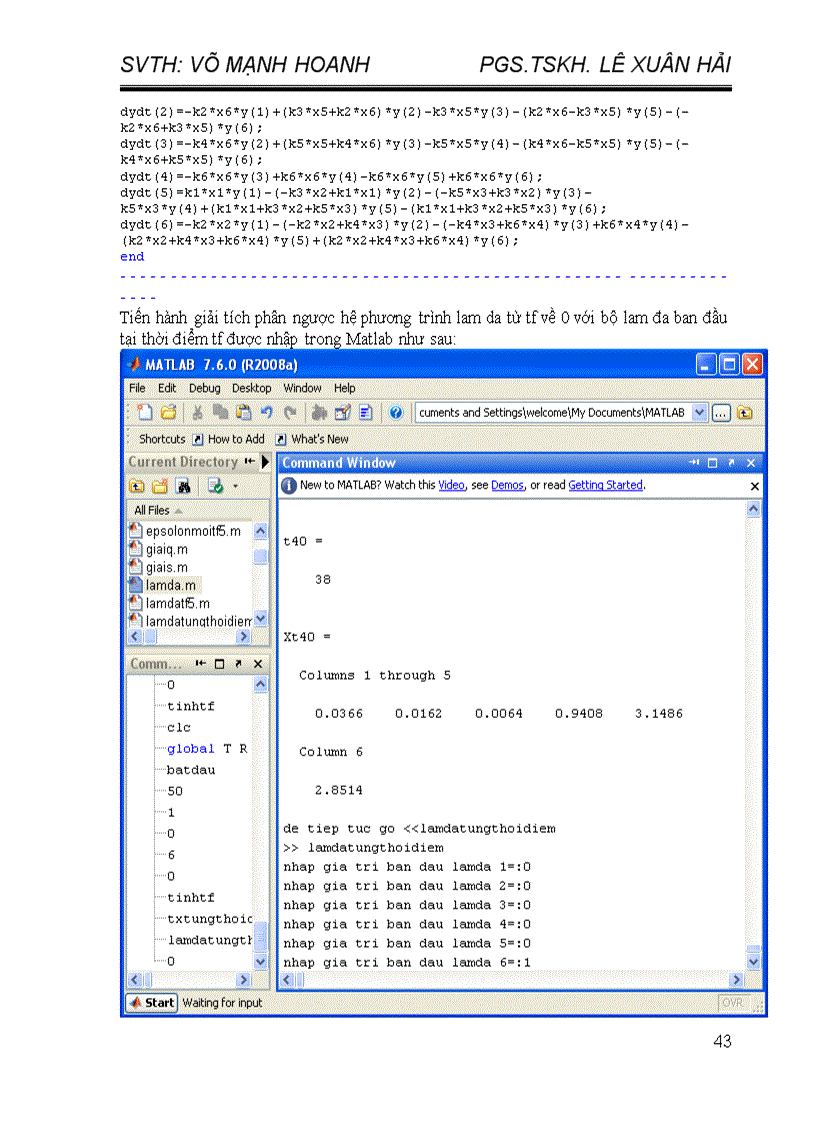816x1123 pixels.
Task: Click the Find Files binoculars icon
Action: (184, 486)
